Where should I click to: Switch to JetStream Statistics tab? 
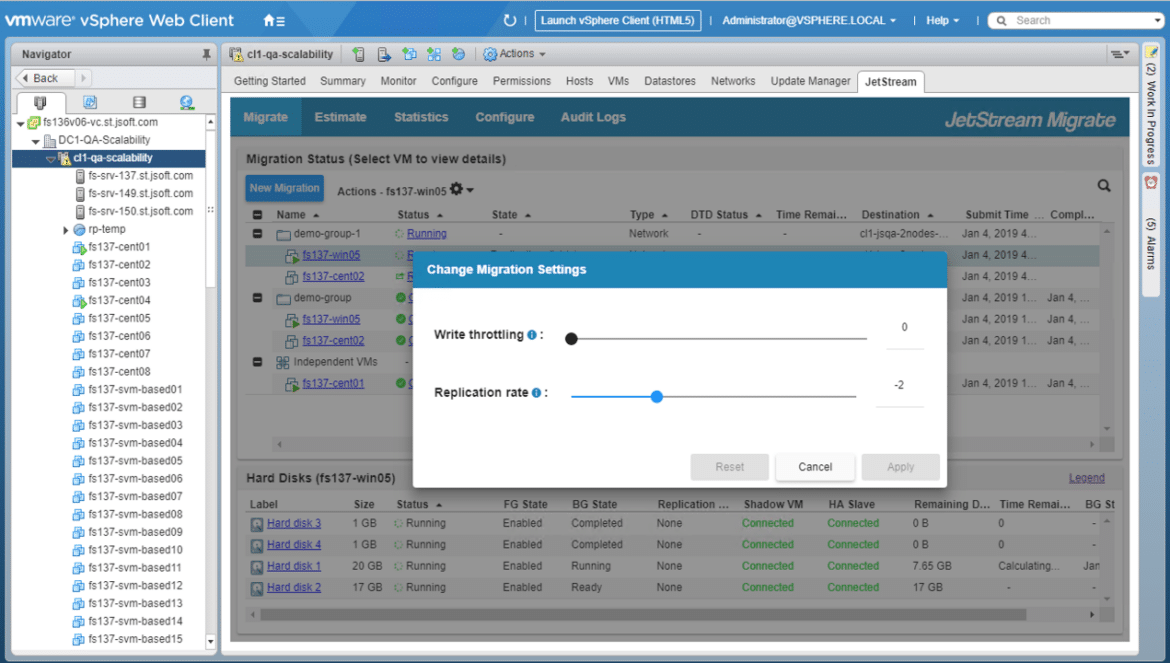(421, 117)
